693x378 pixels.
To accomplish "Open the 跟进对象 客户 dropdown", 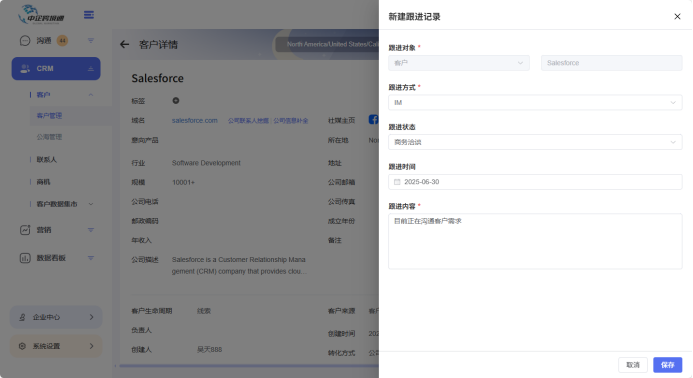I will (459, 63).
